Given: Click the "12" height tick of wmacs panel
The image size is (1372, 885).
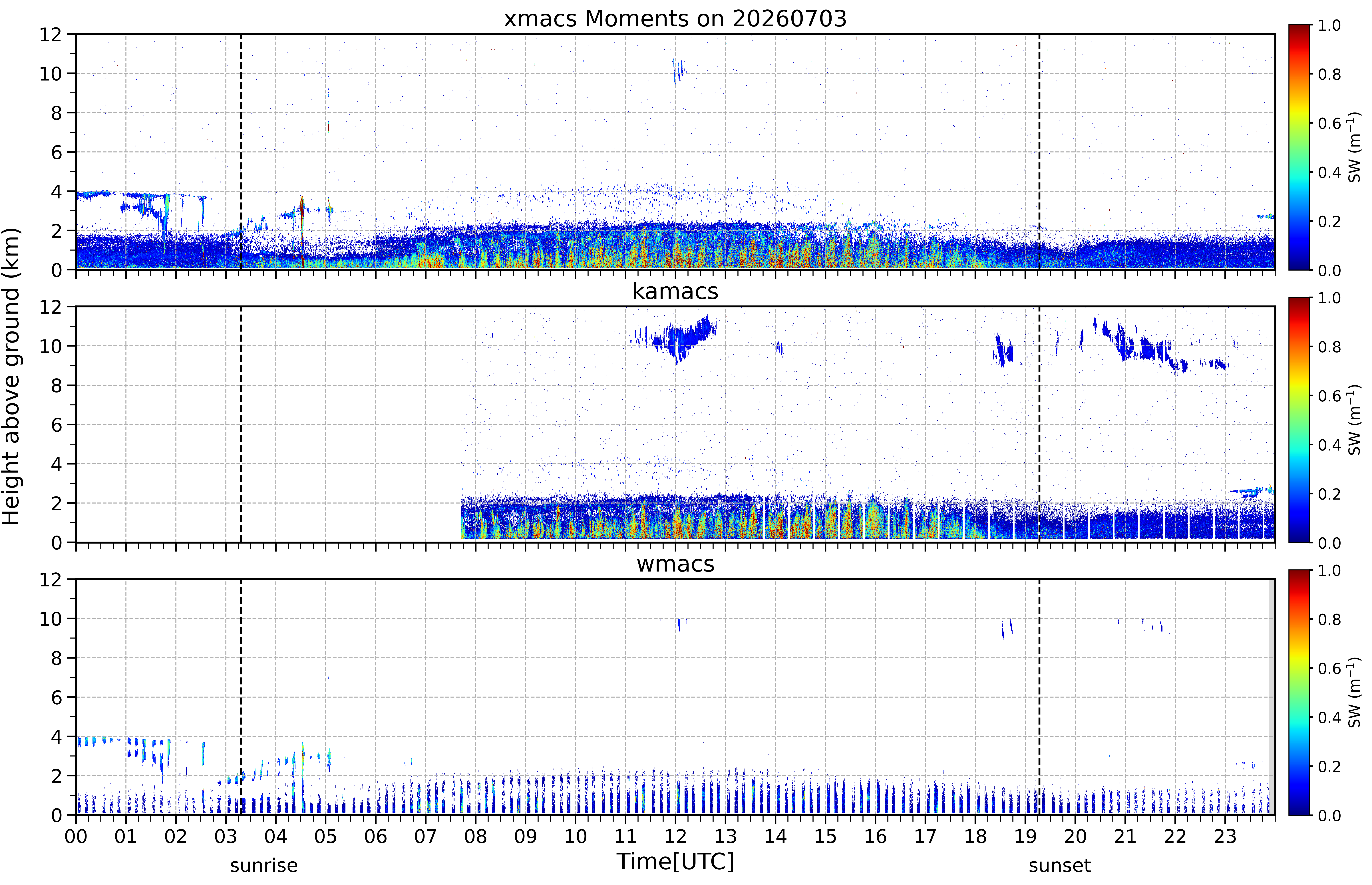Looking at the screenshot, I should [x=51, y=579].
